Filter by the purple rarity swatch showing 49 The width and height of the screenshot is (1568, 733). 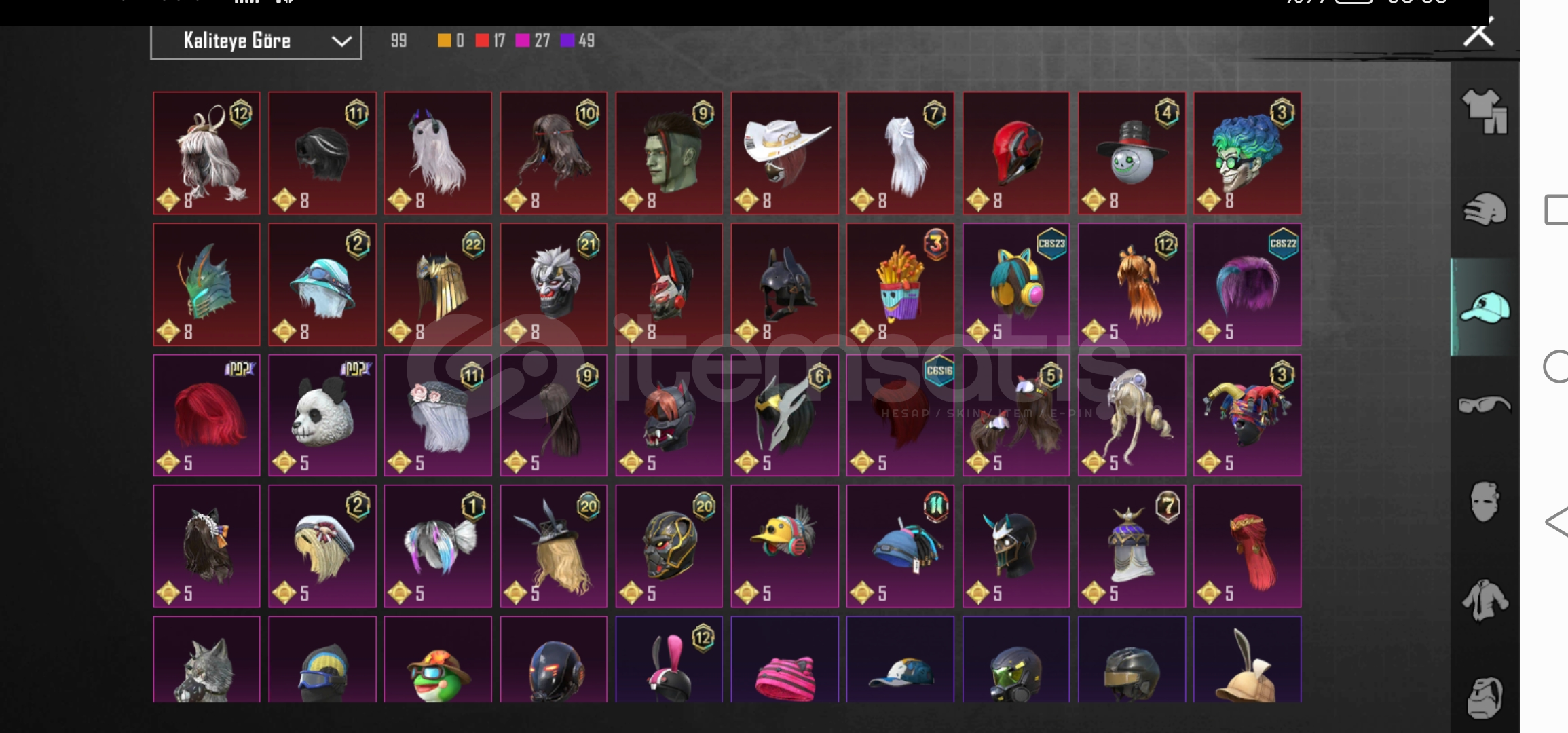(578, 41)
